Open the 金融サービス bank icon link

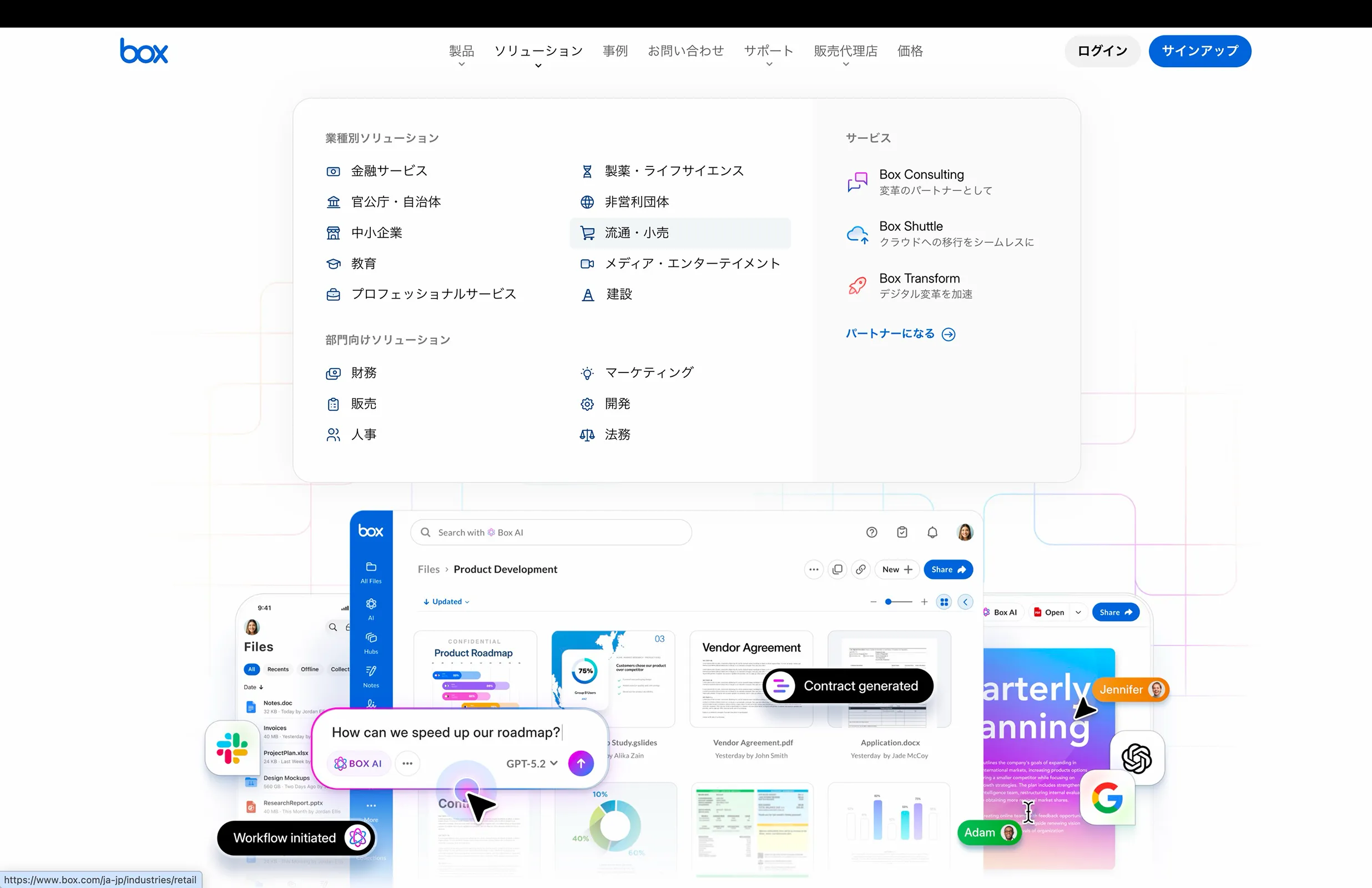click(333, 171)
